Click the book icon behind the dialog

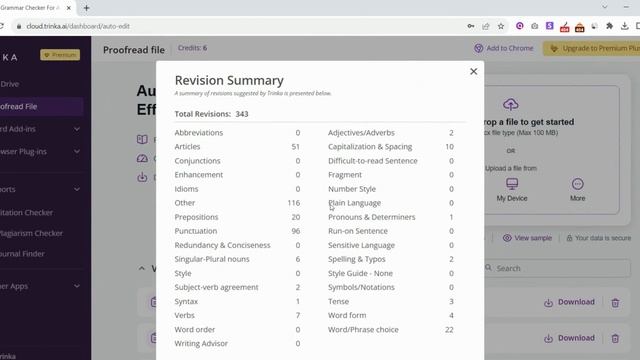click(142, 140)
